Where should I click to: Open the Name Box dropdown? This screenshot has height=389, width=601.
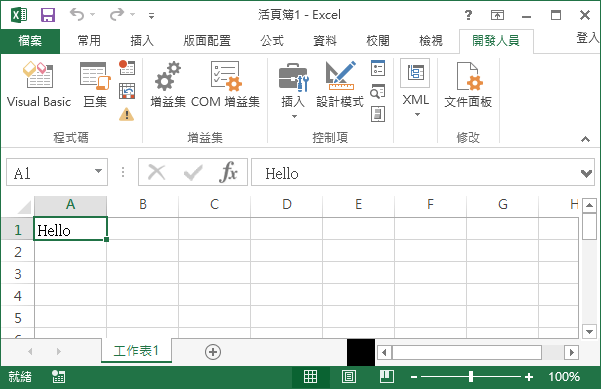click(x=99, y=171)
